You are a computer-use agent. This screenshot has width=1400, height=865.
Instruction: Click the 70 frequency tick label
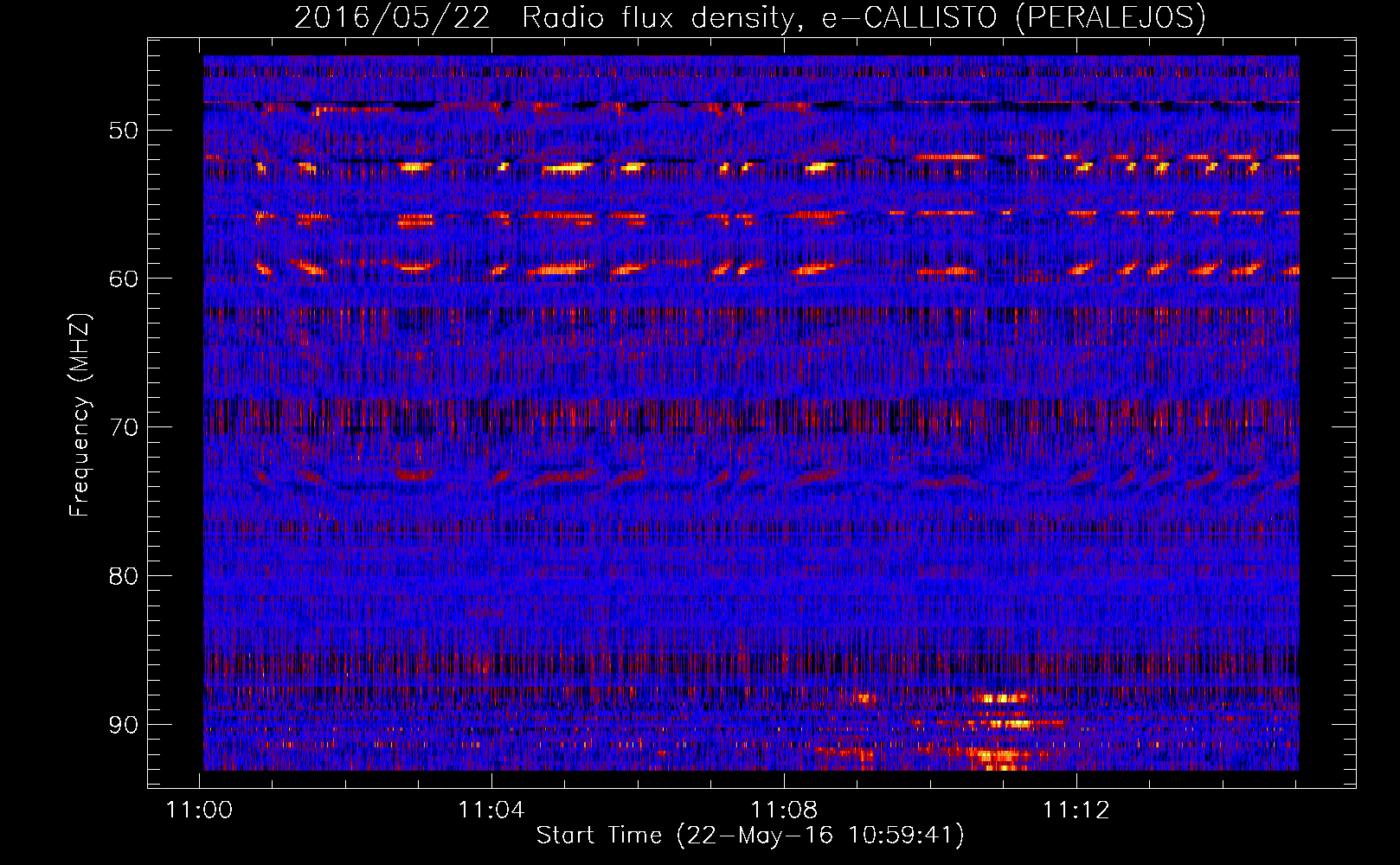tap(123, 427)
